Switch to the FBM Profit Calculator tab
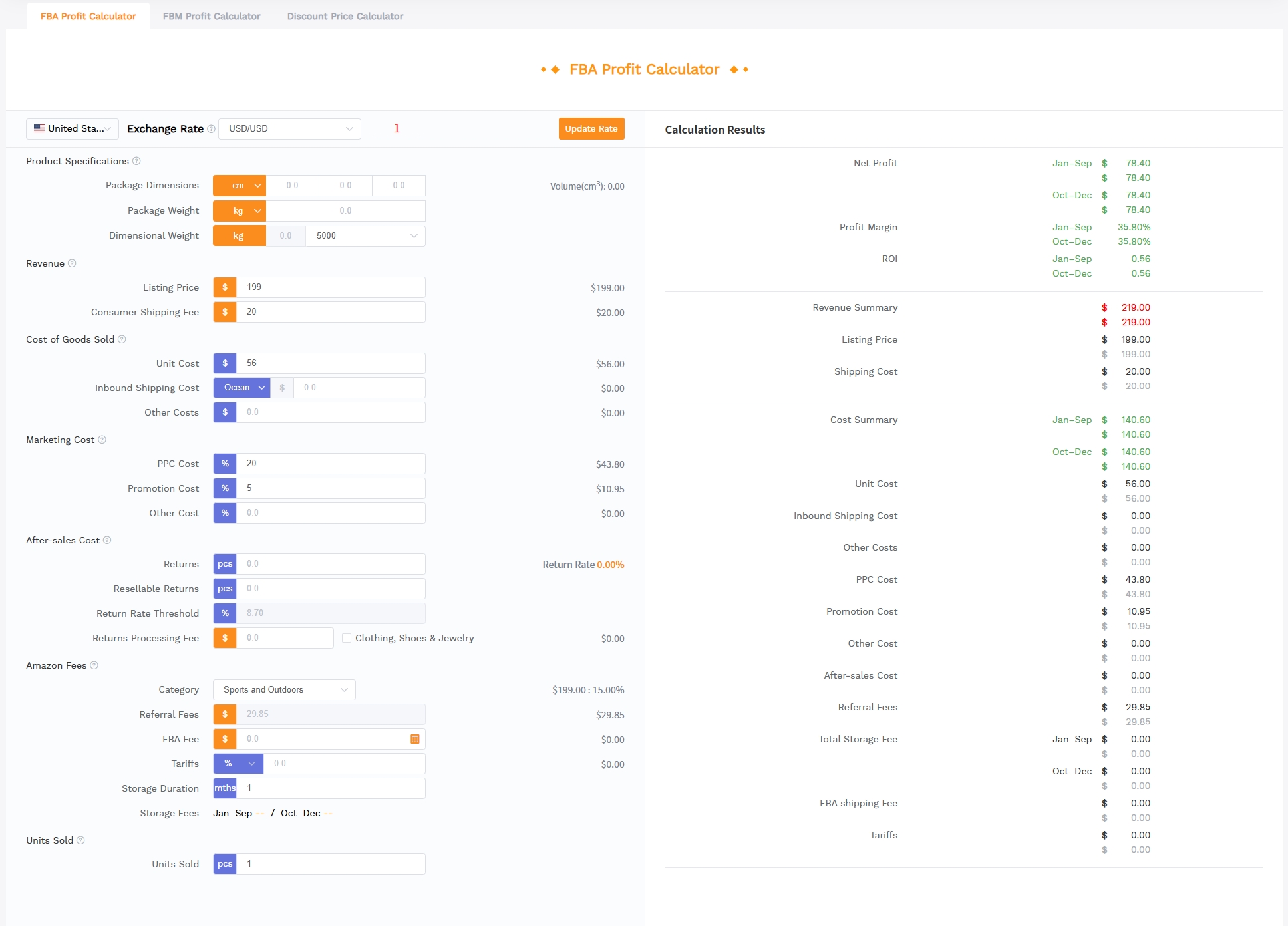Screen dimensions: 1288x926 (x=212, y=16)
